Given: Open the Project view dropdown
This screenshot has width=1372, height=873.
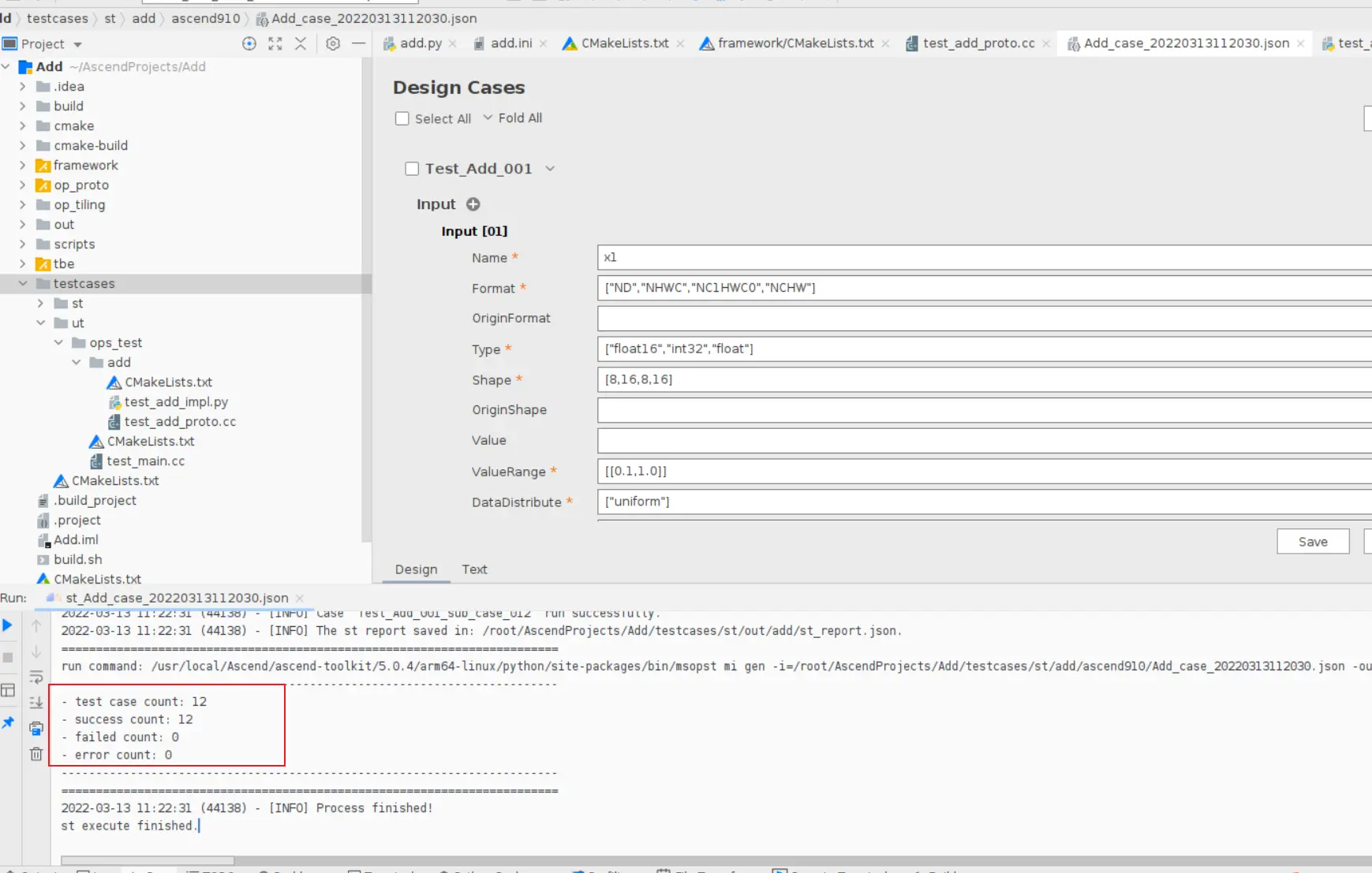Looking at the screenshot, I should pos(77,45).
